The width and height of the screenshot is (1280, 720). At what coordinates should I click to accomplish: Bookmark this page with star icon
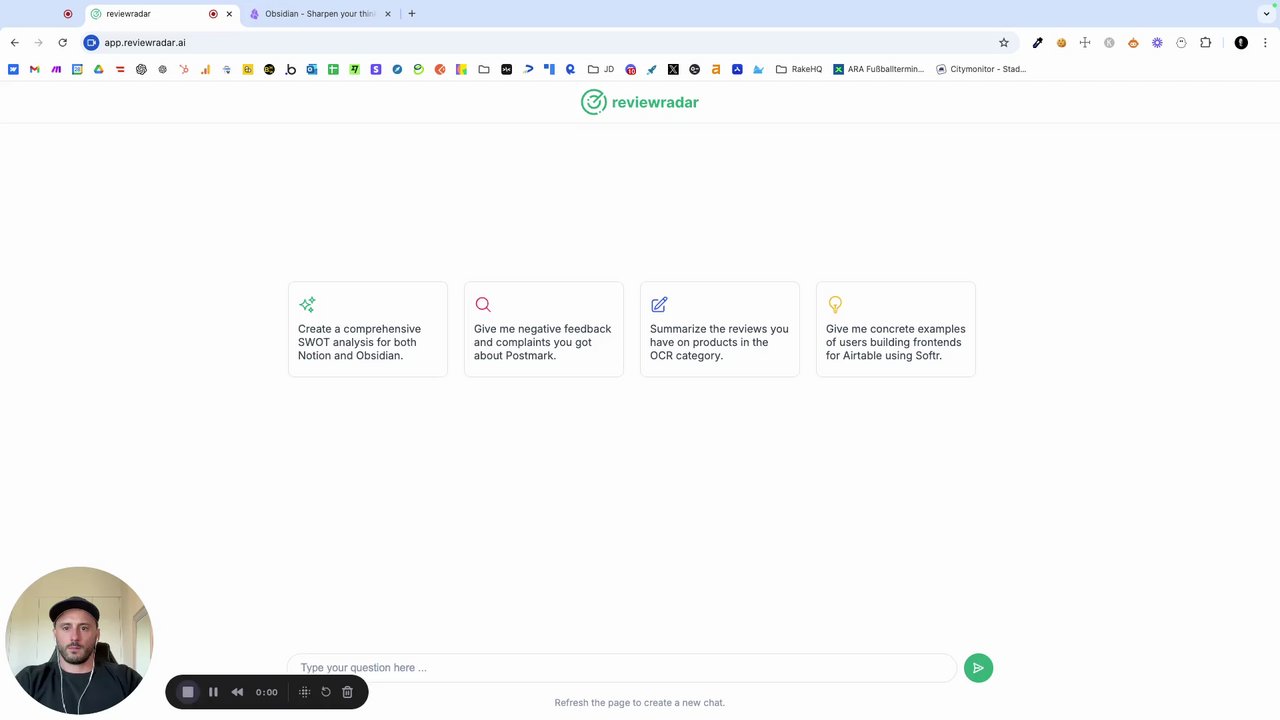(1004, 43)
